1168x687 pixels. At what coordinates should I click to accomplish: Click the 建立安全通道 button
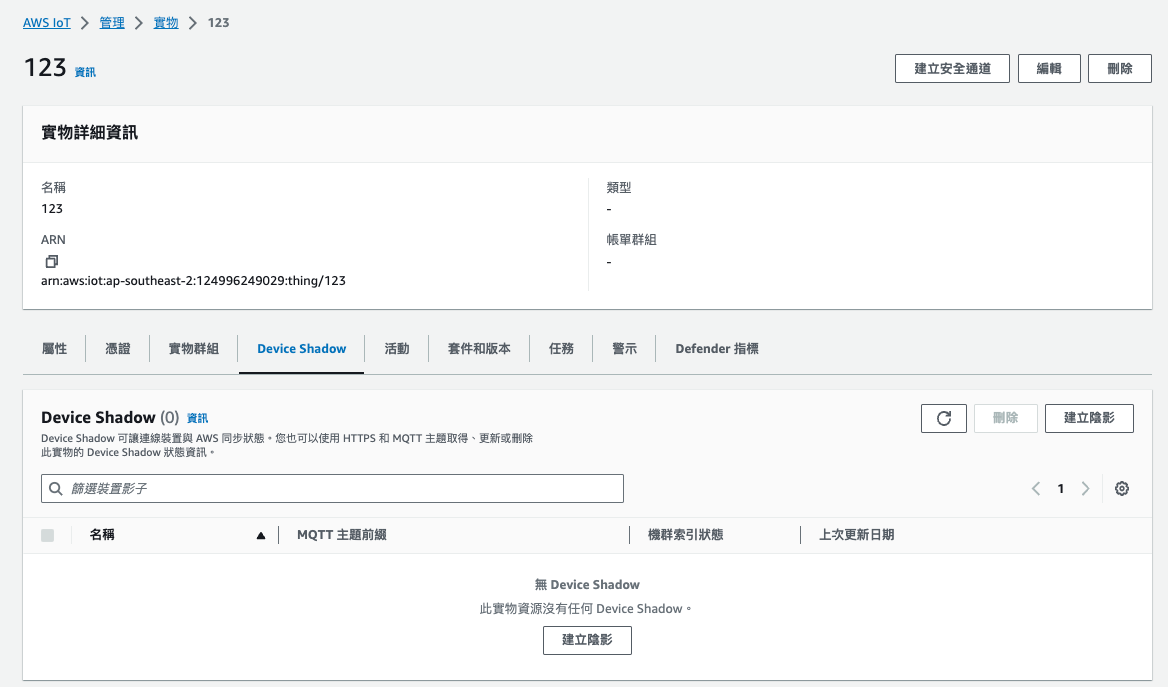point(951,68)
